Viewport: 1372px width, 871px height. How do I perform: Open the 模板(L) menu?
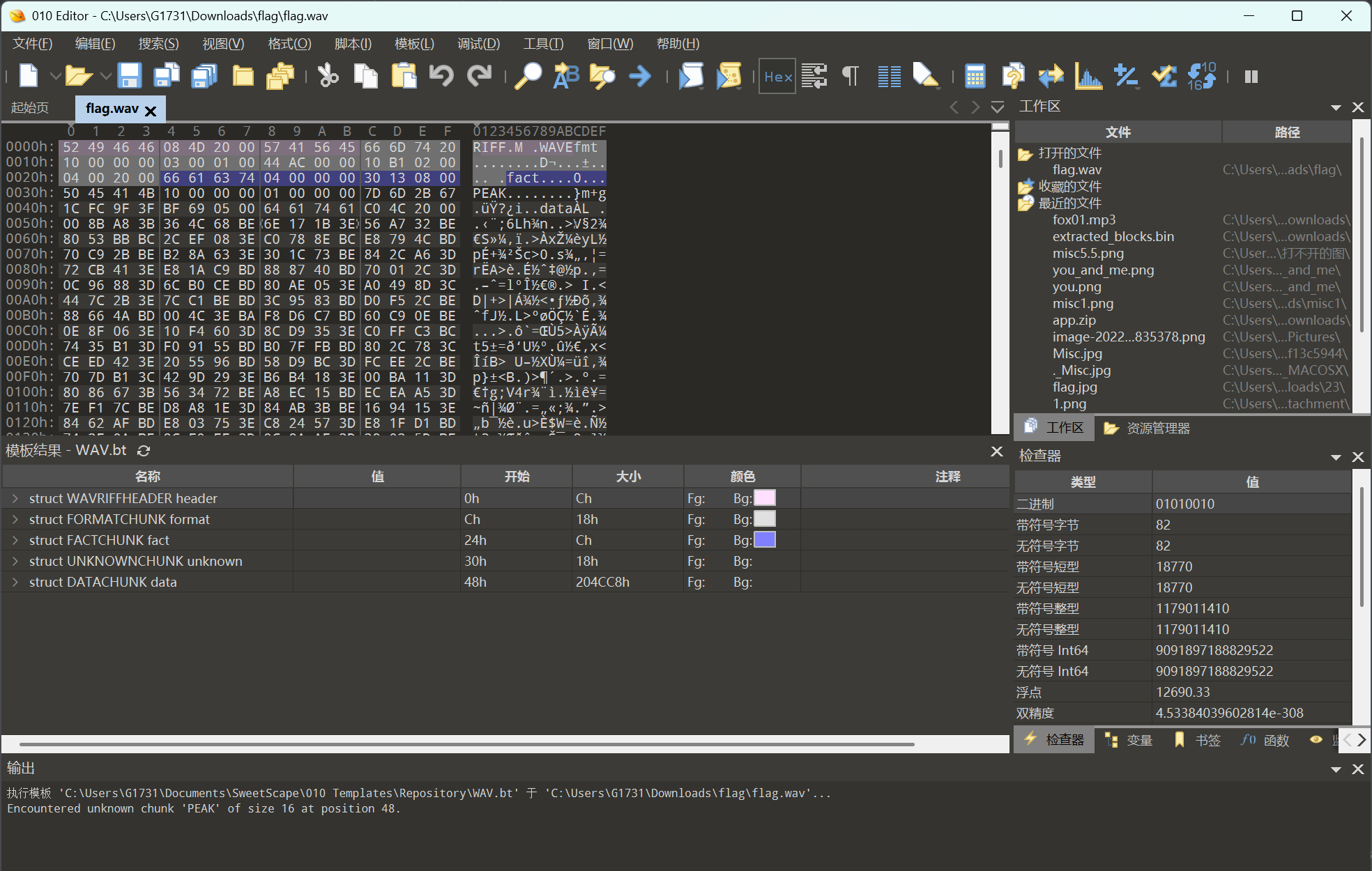click(x=414, y=44)
